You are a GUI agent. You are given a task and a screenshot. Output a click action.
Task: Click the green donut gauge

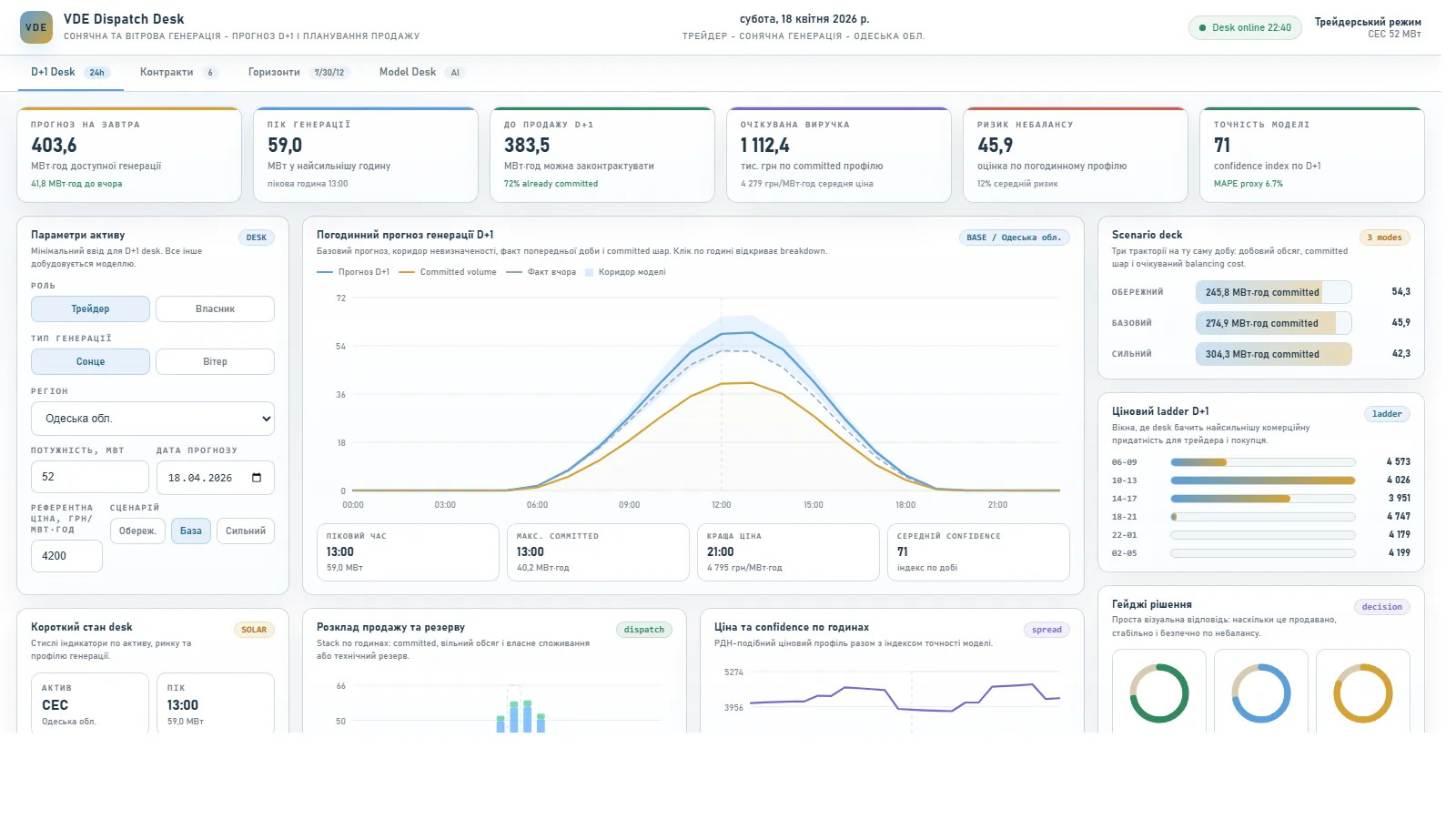click(x=1159, y=693)
